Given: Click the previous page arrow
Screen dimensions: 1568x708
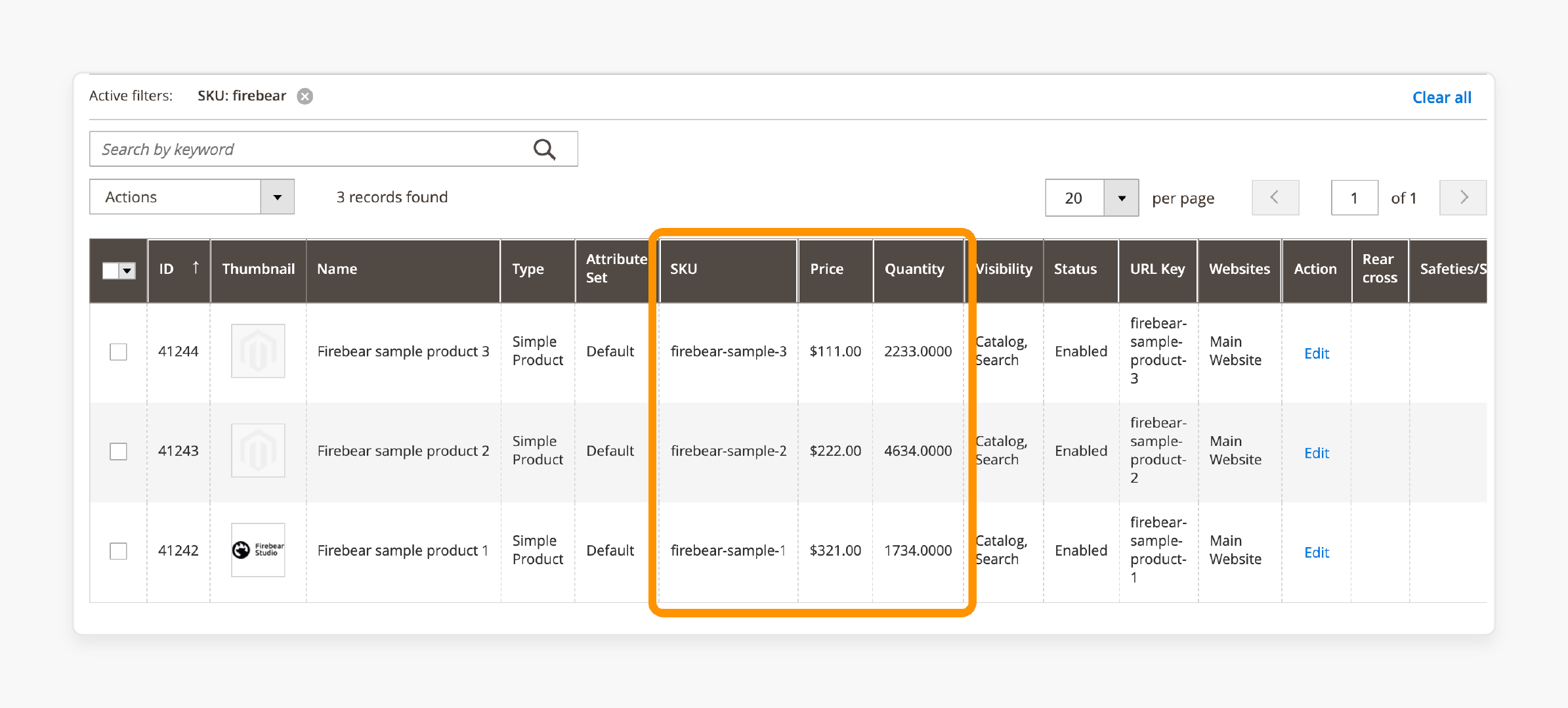Looking at the screenshot, I should click(x=1275, y=197).
